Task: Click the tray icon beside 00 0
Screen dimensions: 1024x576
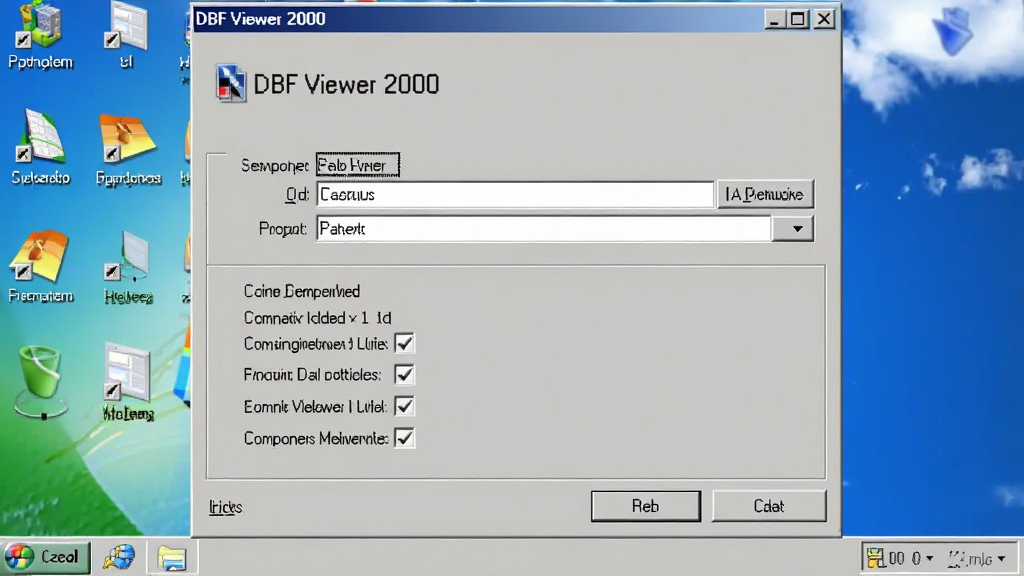Action: click(x=875, y=558)
